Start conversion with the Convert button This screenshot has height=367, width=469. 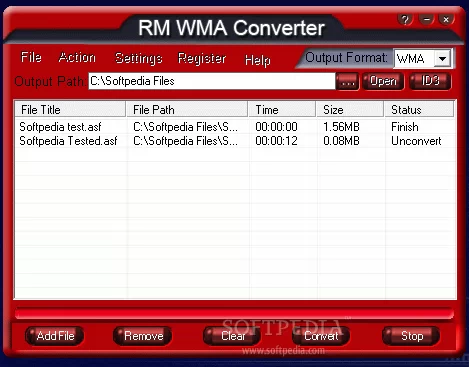click(321, 336)
